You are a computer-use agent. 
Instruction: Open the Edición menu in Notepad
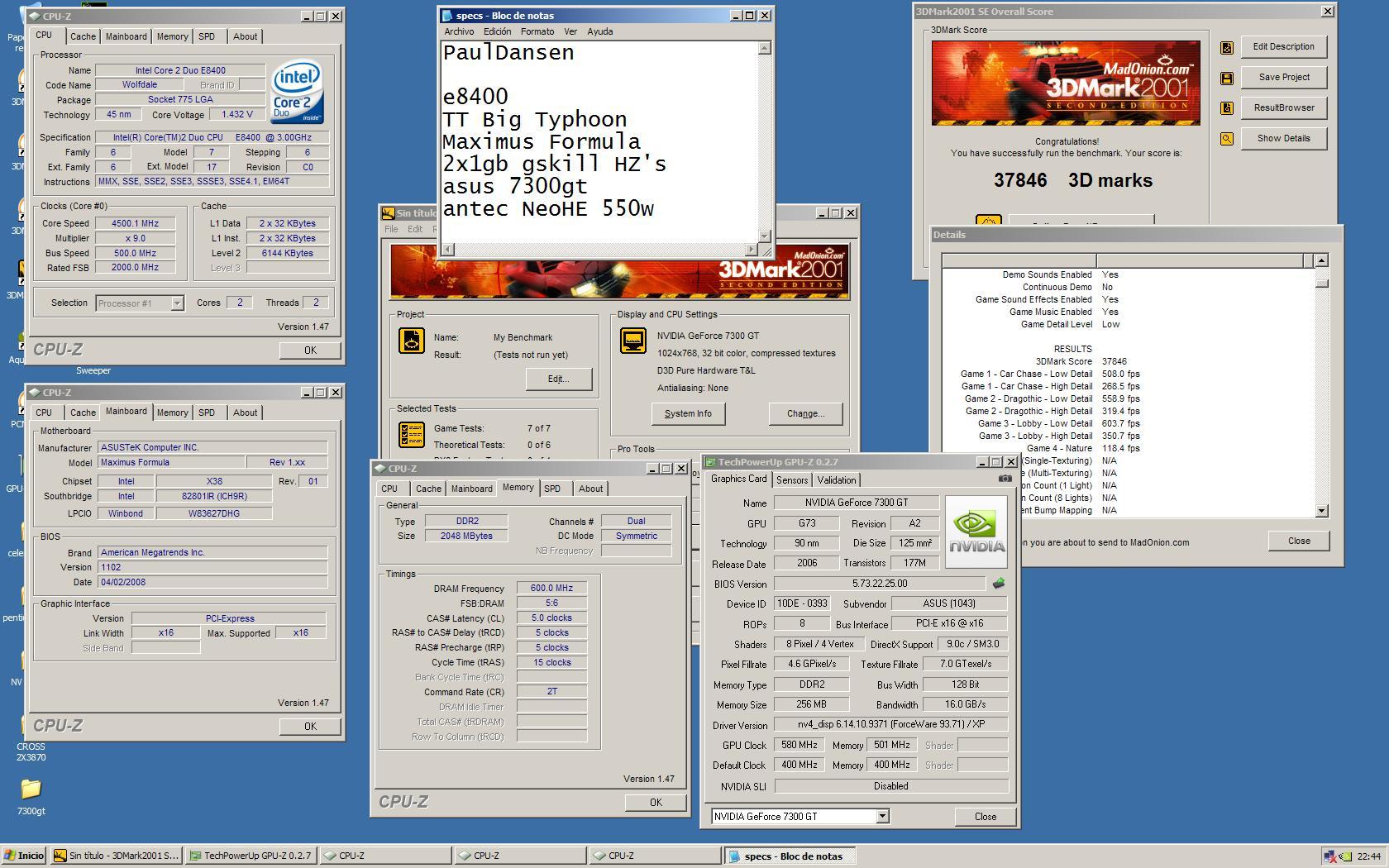tap(497, 31)
